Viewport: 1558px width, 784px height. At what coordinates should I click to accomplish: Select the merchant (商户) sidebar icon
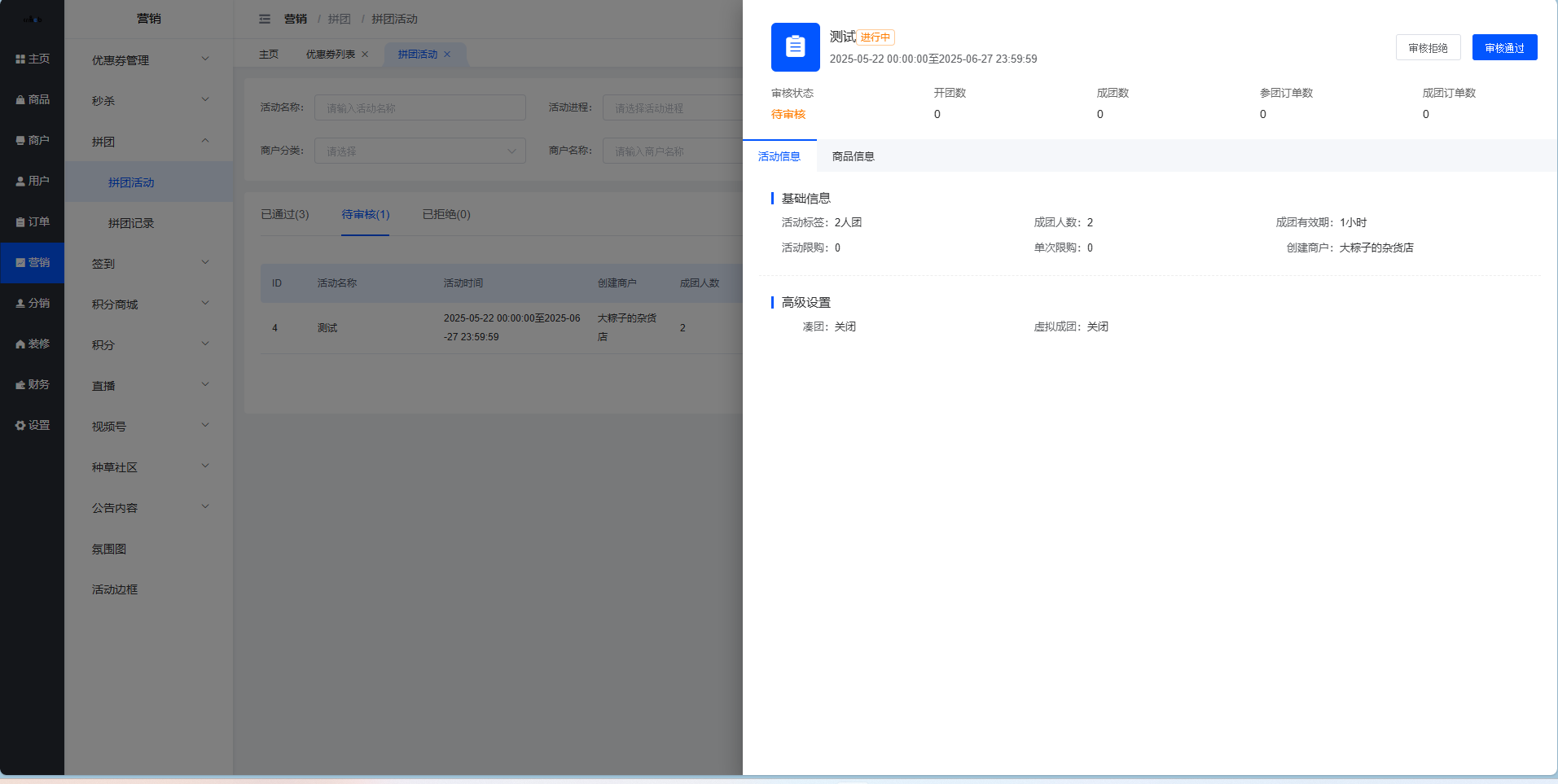[x=20, y=141]
